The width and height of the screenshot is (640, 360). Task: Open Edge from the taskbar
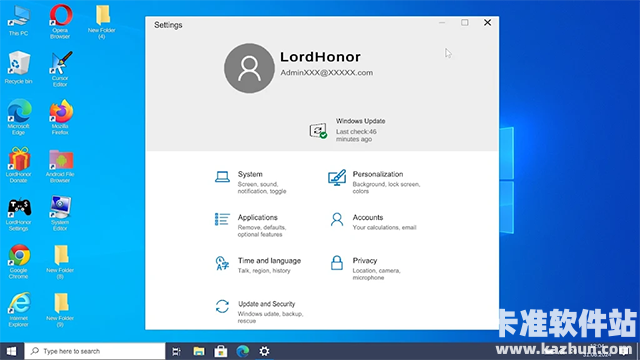pyautogui.click(x=243, y=351)
